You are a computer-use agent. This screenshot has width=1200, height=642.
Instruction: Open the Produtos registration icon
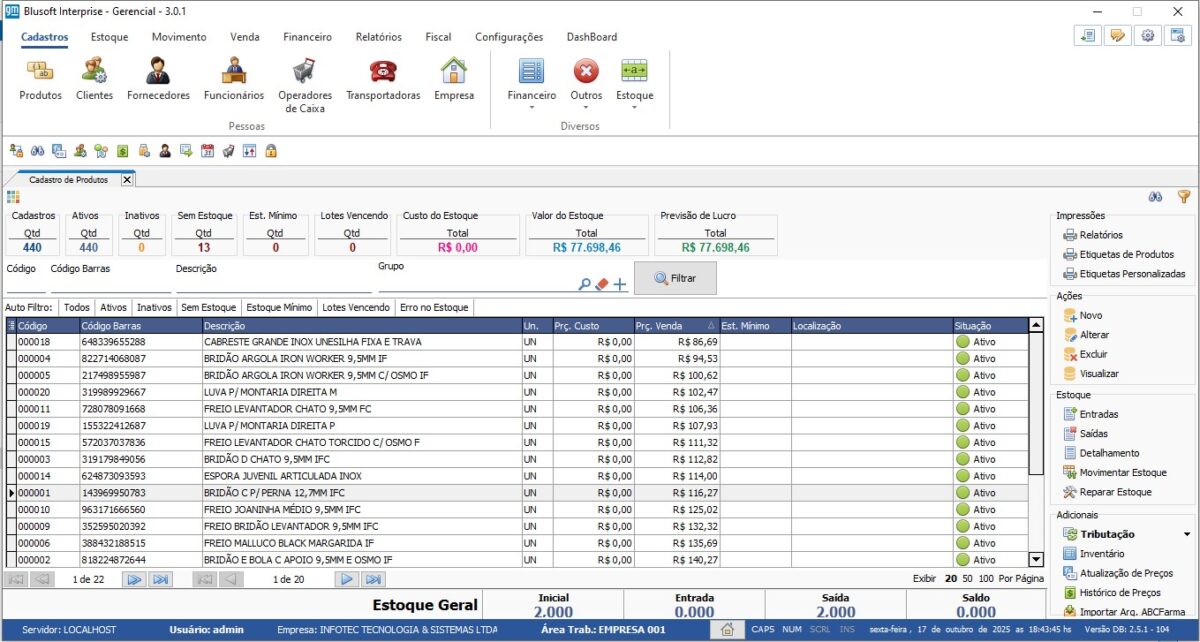click(x=40, y=72)
